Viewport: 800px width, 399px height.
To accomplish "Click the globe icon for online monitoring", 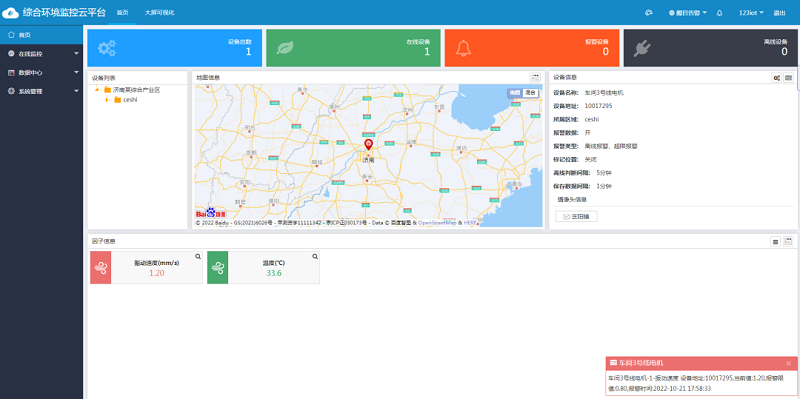I will 11,54.
